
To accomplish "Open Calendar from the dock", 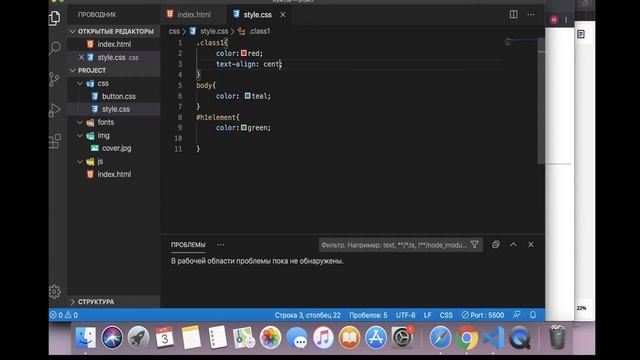I will [164, 338].
